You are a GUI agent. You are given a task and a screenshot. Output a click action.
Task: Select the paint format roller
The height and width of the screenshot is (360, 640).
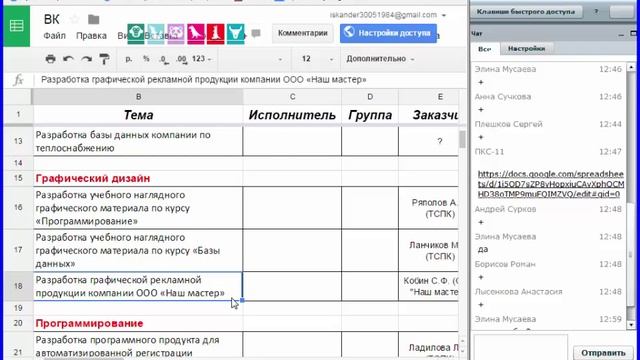tap(104, 59)
